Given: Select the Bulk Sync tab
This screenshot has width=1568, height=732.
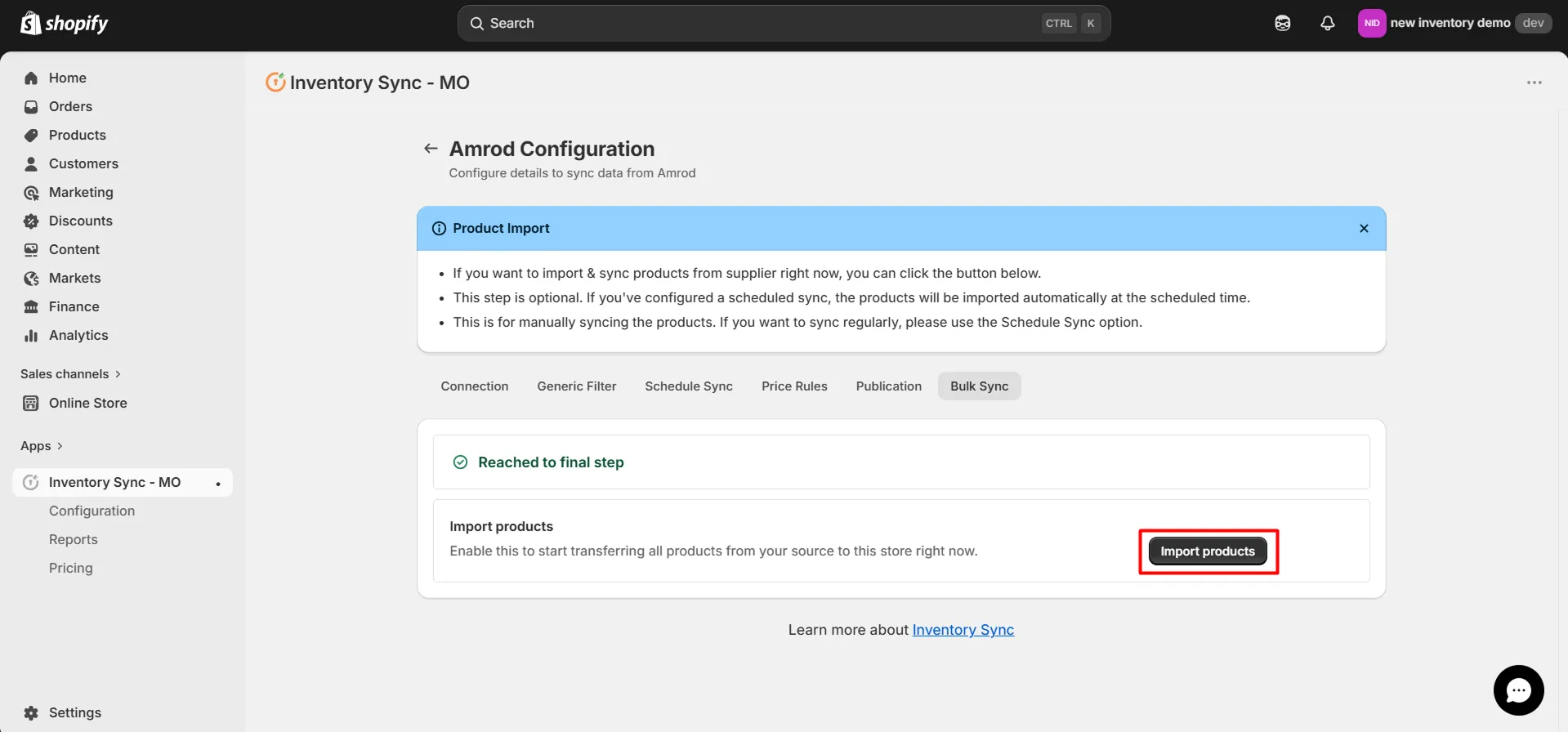Looking at the screenshot, I should 980,386.
